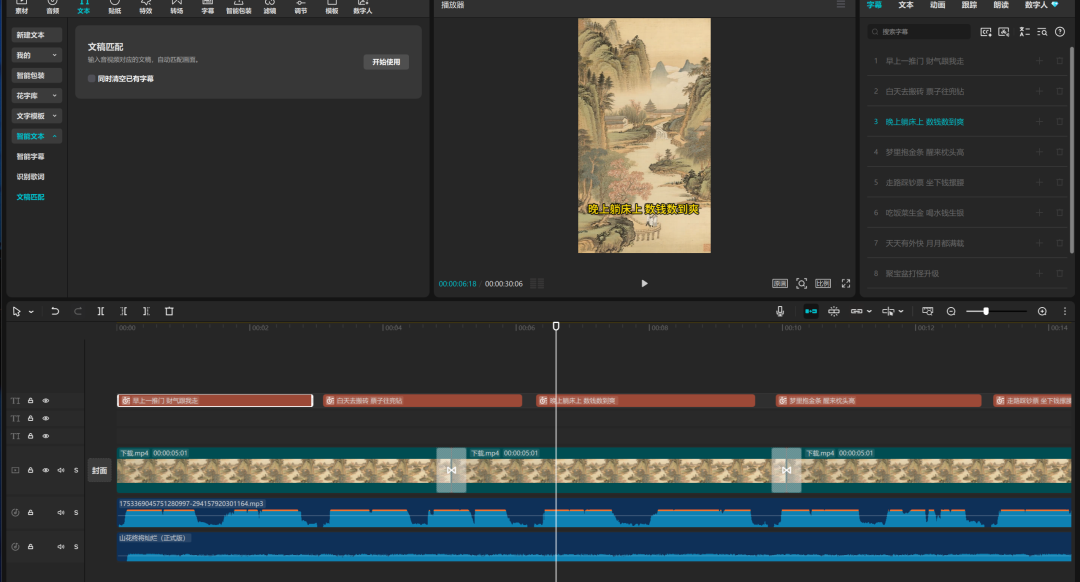Image resolution: width=1080 pixels, height=582 pixels.
Task: Mute the main video track
Action: pyautogui.click(x=61, y=470)
